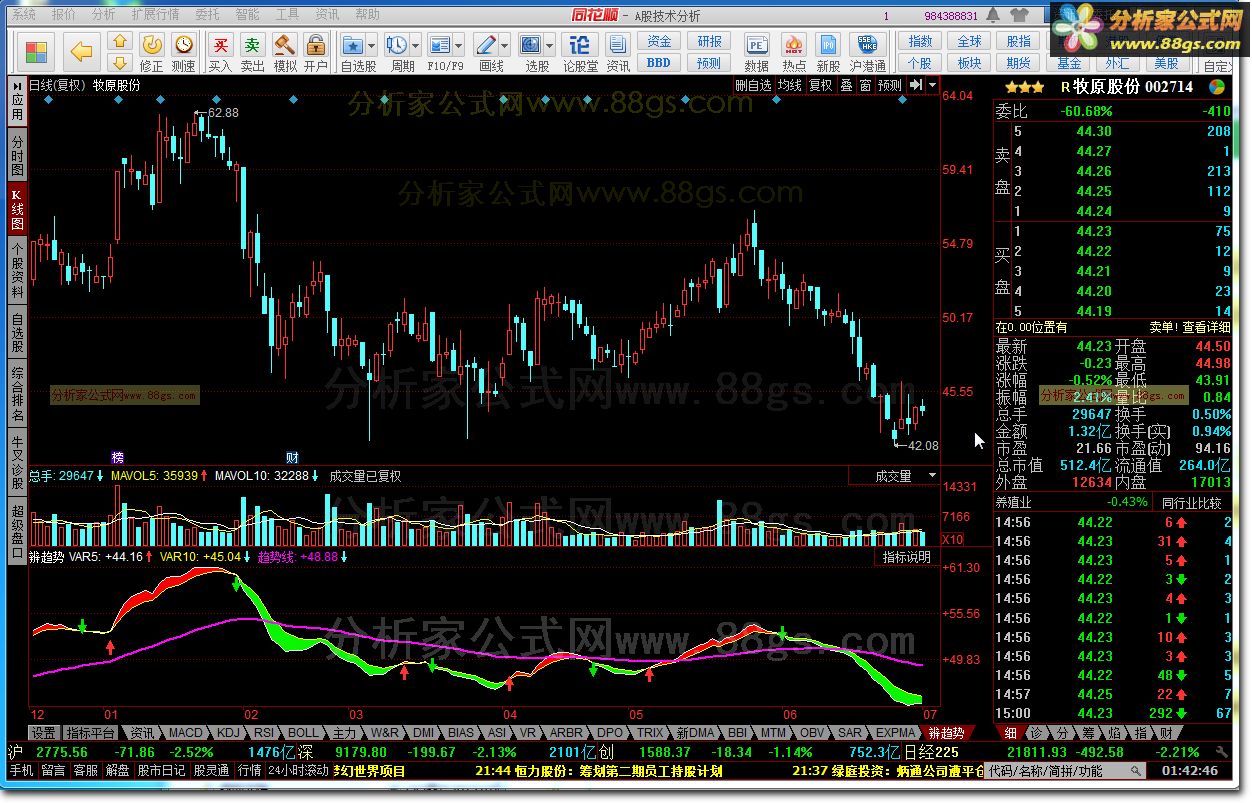Click the 全球 (global) button
The width and height of the screenshot is (1252, 803).
[969, 42]
